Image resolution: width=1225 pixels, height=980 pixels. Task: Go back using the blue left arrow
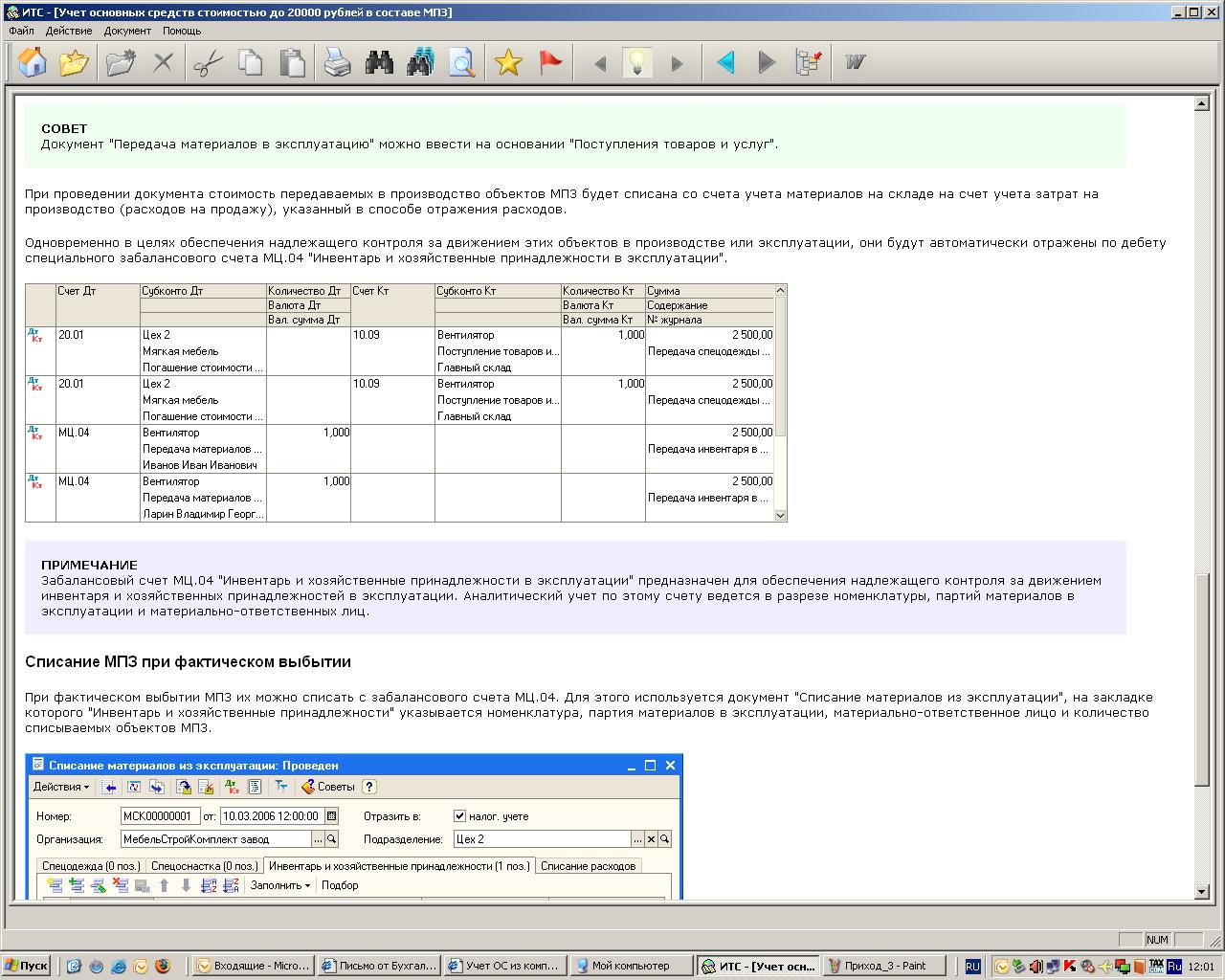(725, 63)
